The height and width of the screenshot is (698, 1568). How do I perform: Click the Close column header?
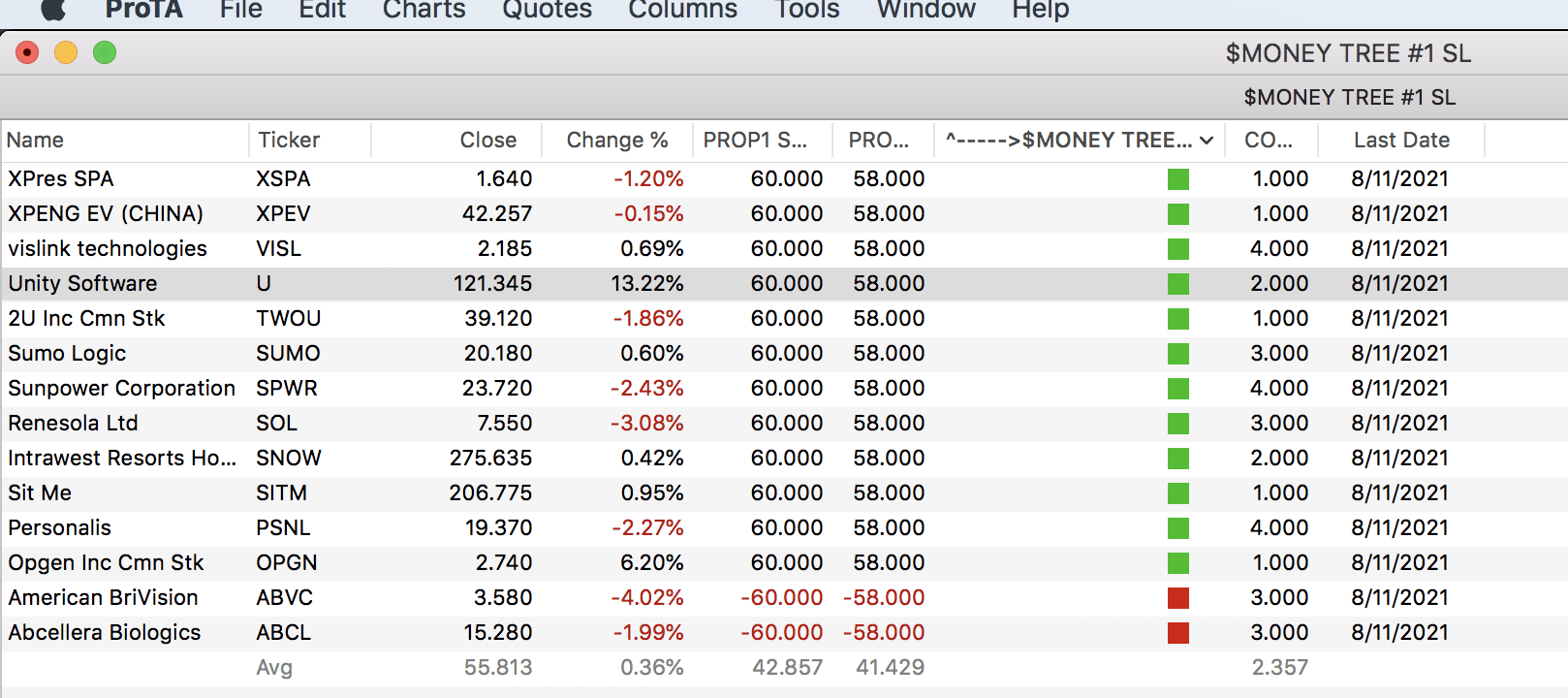[x=487, y=141]
